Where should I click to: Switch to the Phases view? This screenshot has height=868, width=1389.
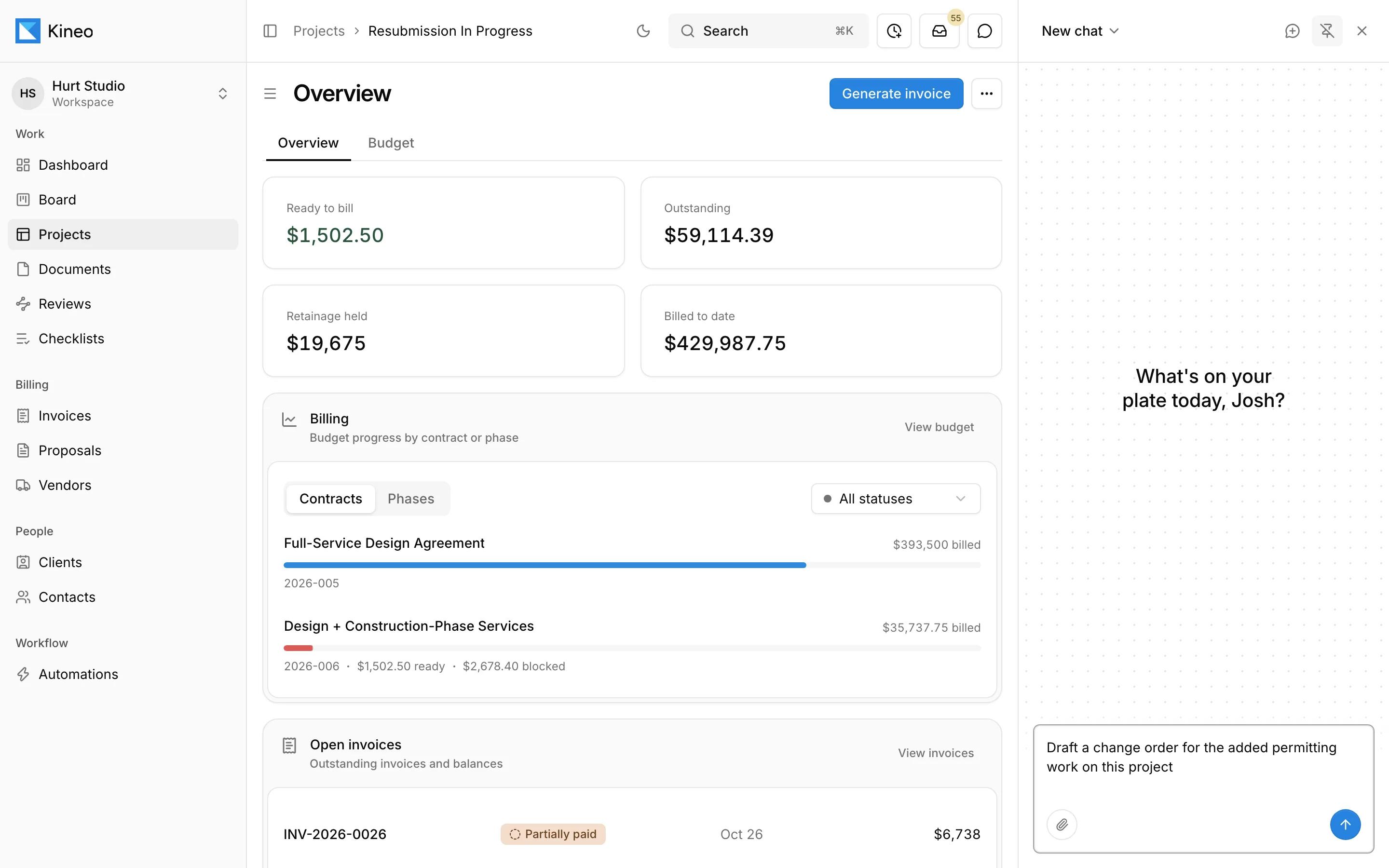(x=411, y=498)
